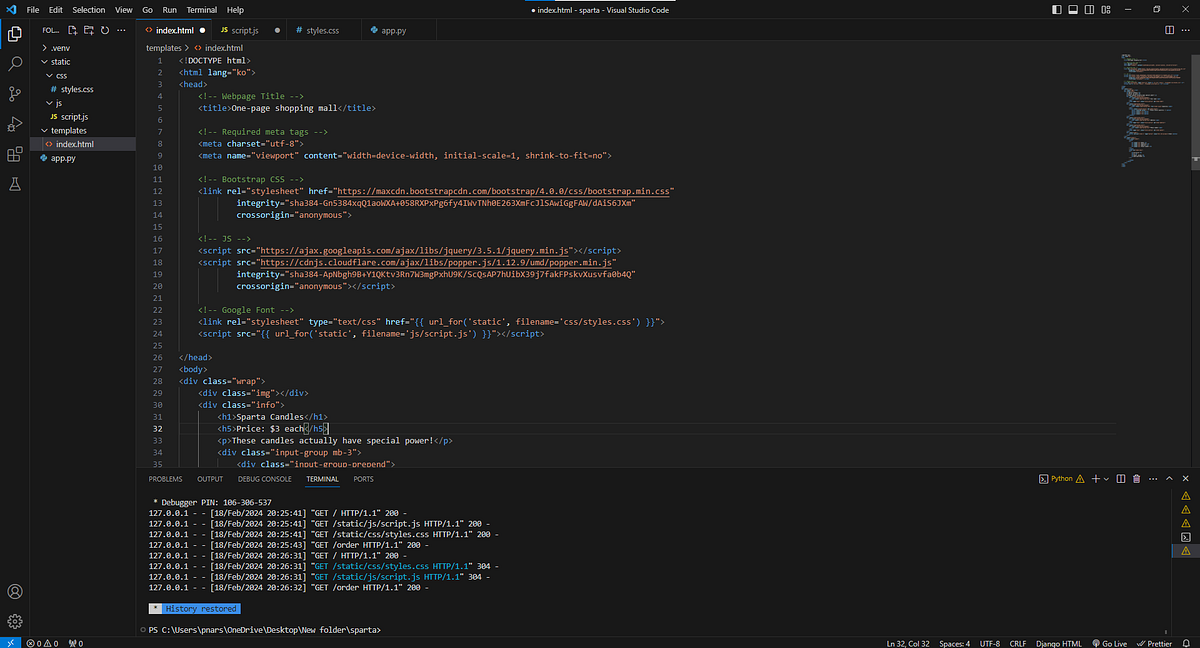Open Accounts icon at sidebar bottom

(x=15, y=591)
